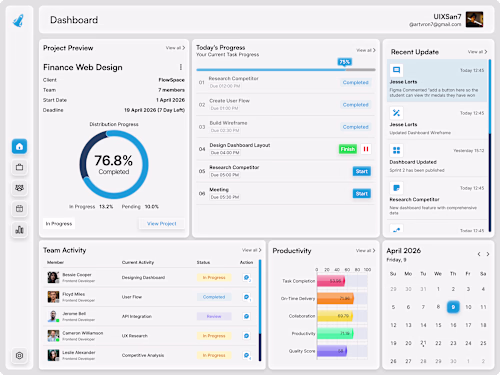Click the View Project button
Screen dimensions: 500x375
coord(162,224)
